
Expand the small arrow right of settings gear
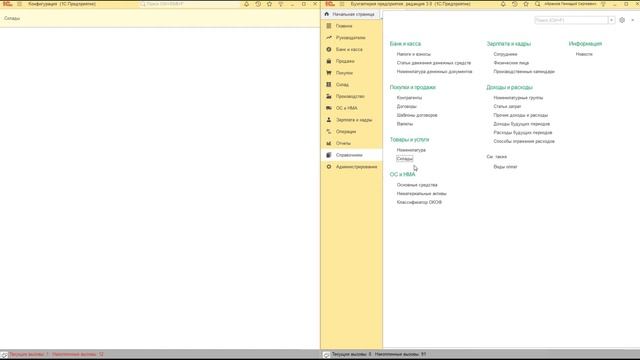(x=633, y=20)
